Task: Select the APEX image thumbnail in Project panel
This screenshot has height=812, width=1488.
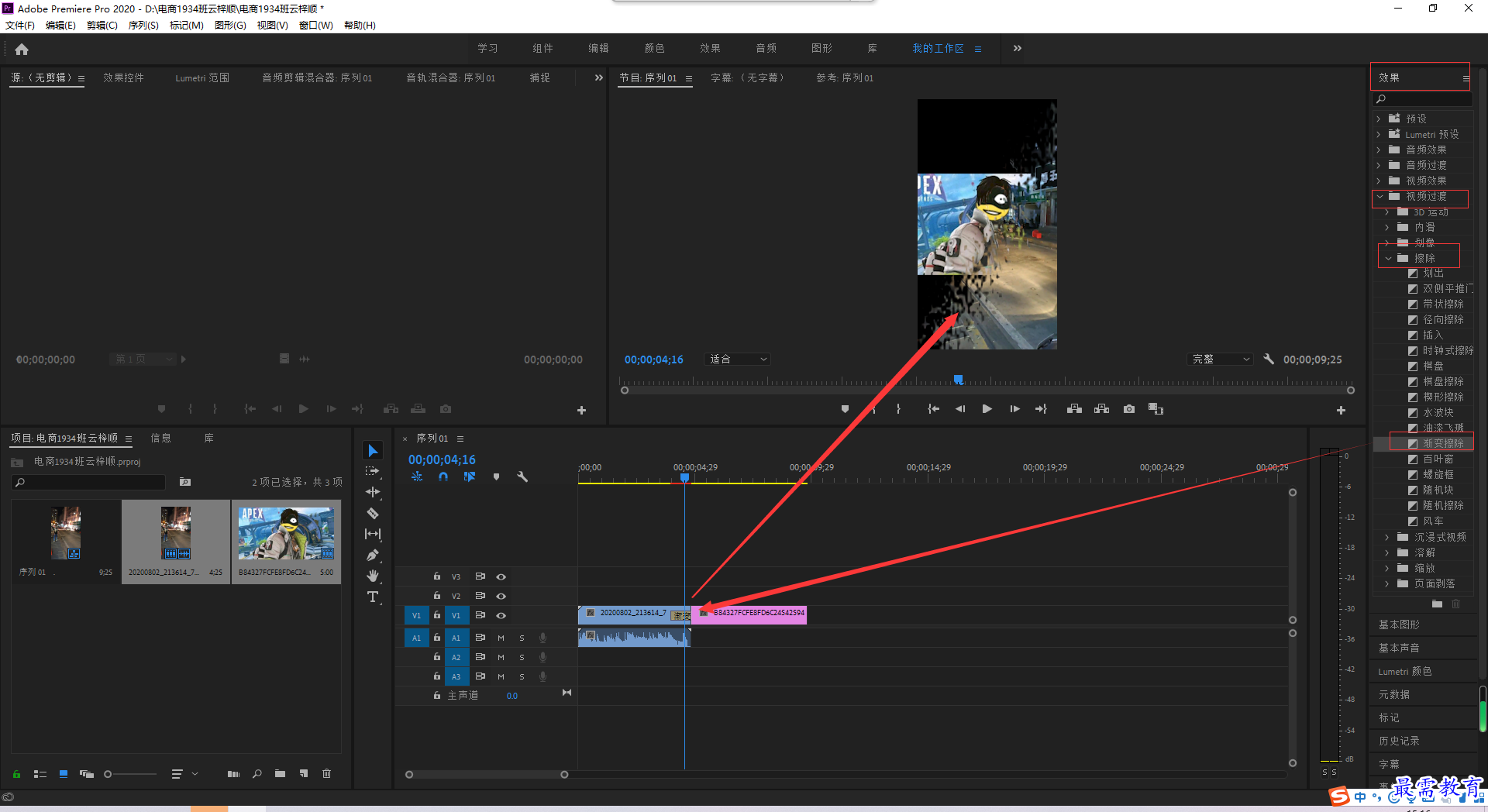Action: click(x=286, y=533)
